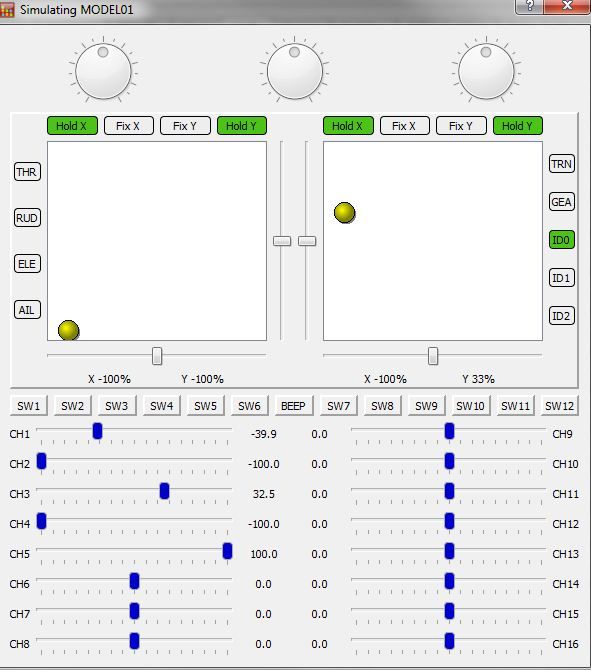Click the help question mark button
The image size is (591, 670).
(x=529, y=6)
